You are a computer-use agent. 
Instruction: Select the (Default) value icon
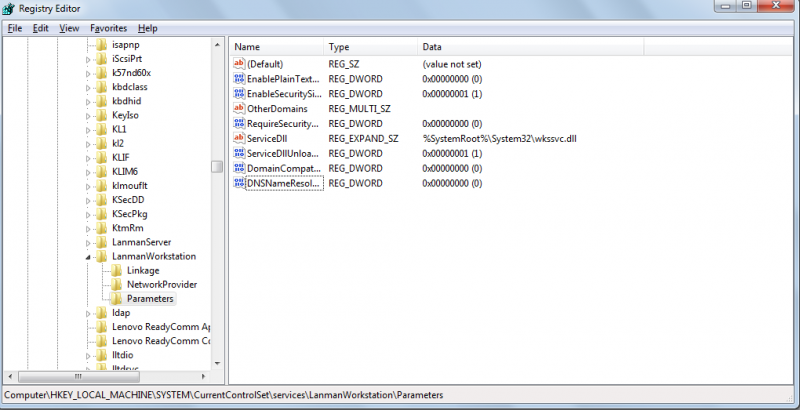click(239, 64)
